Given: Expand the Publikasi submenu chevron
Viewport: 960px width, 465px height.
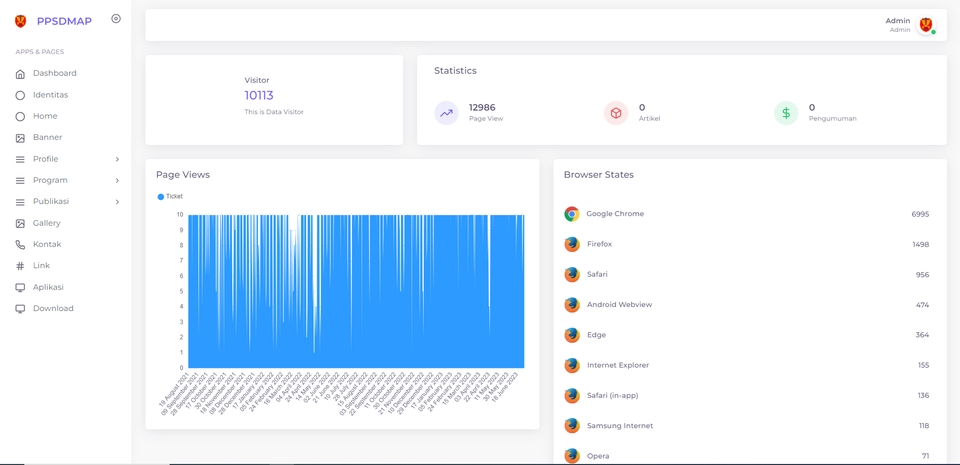Looking at the screenshot, I should [117, 202].
